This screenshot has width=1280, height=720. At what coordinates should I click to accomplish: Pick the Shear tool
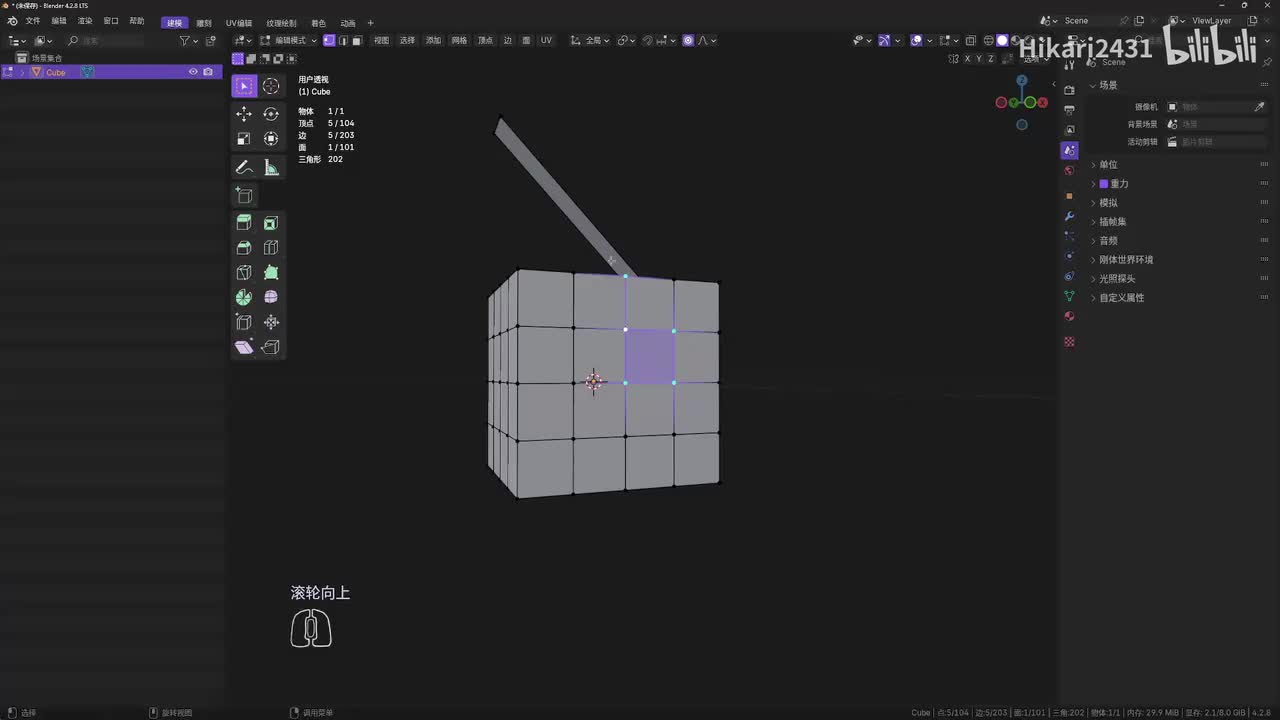point(244,347)
